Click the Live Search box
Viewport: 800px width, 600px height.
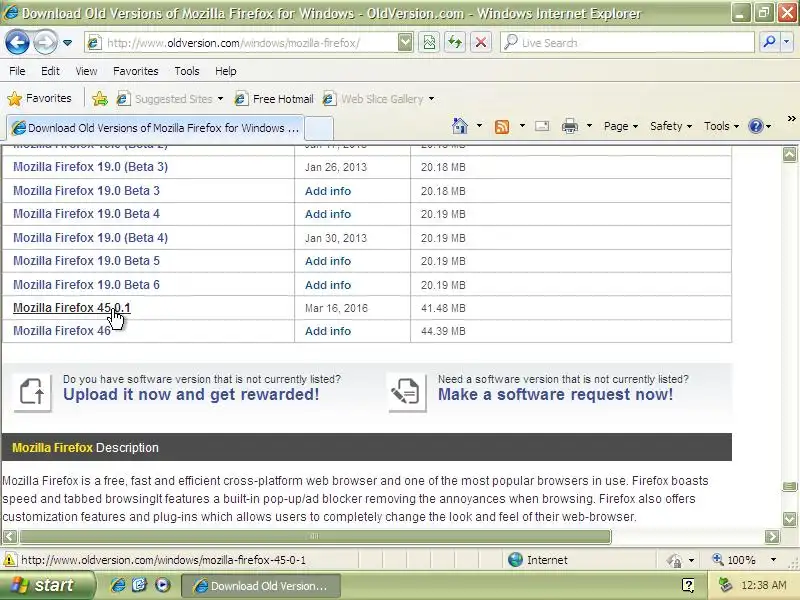tap(627, 43)
